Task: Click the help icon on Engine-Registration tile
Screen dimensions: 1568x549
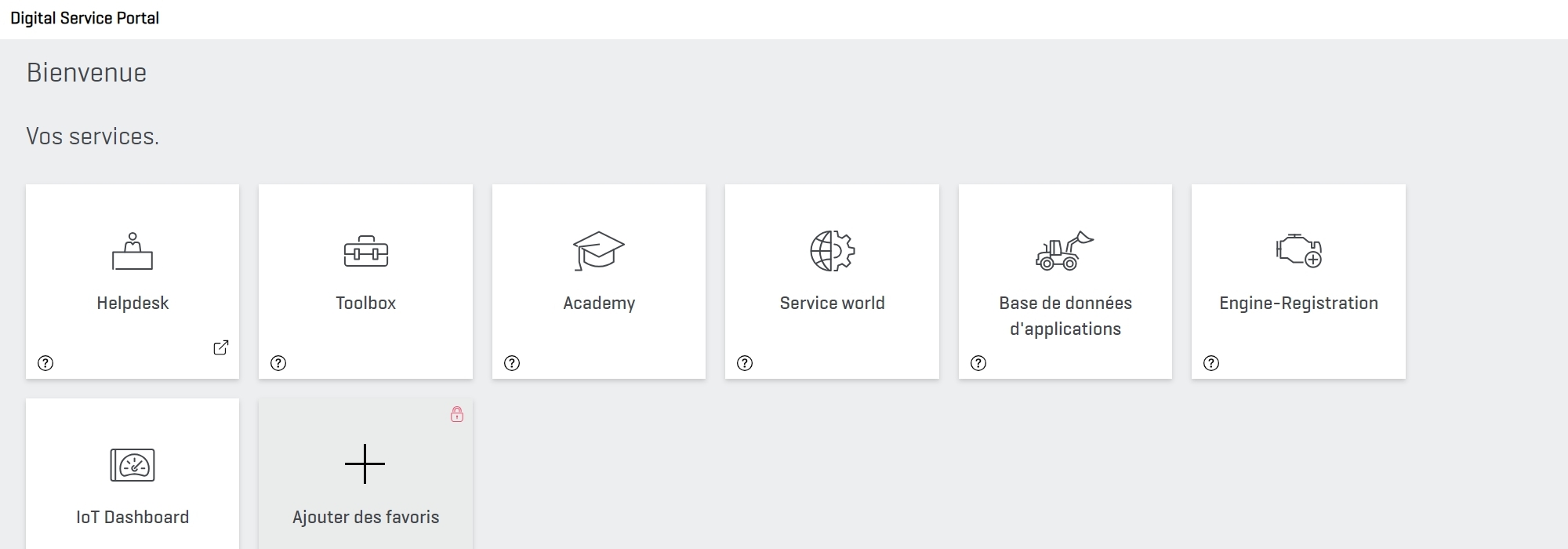Action: [x=1211, y=363]
